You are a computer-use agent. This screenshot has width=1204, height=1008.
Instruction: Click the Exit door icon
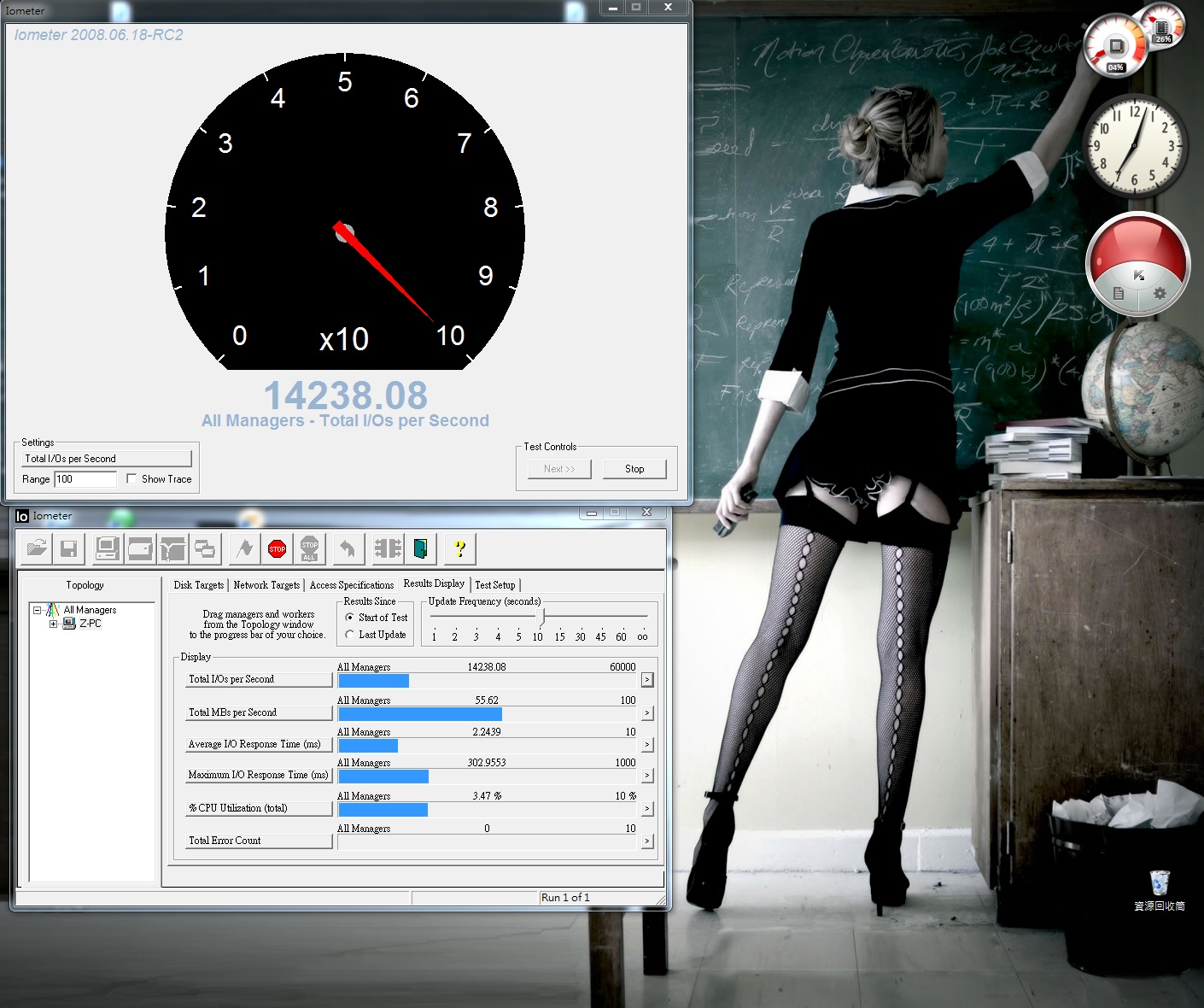[x=420, y=549]
